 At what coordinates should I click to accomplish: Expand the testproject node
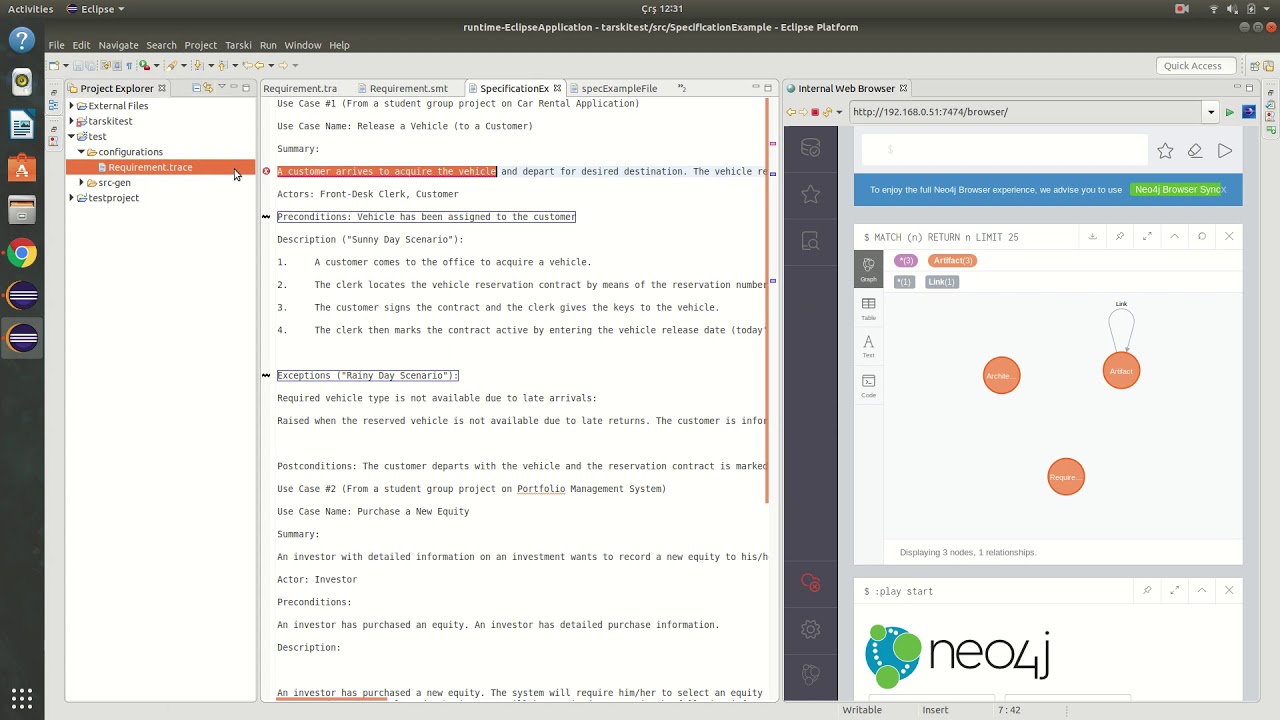pyautogui.click(x=71, y=198)
